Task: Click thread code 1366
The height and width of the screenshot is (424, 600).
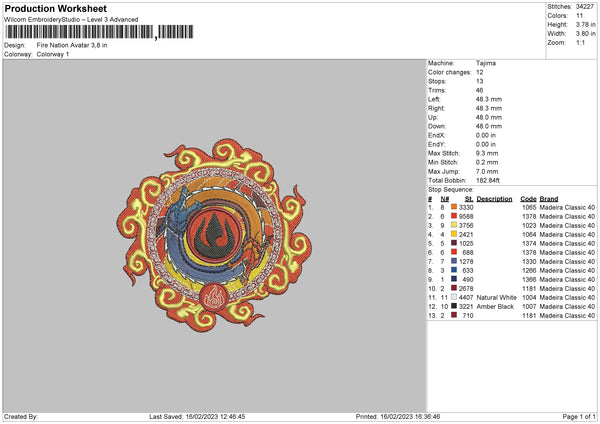Action: 529,279
